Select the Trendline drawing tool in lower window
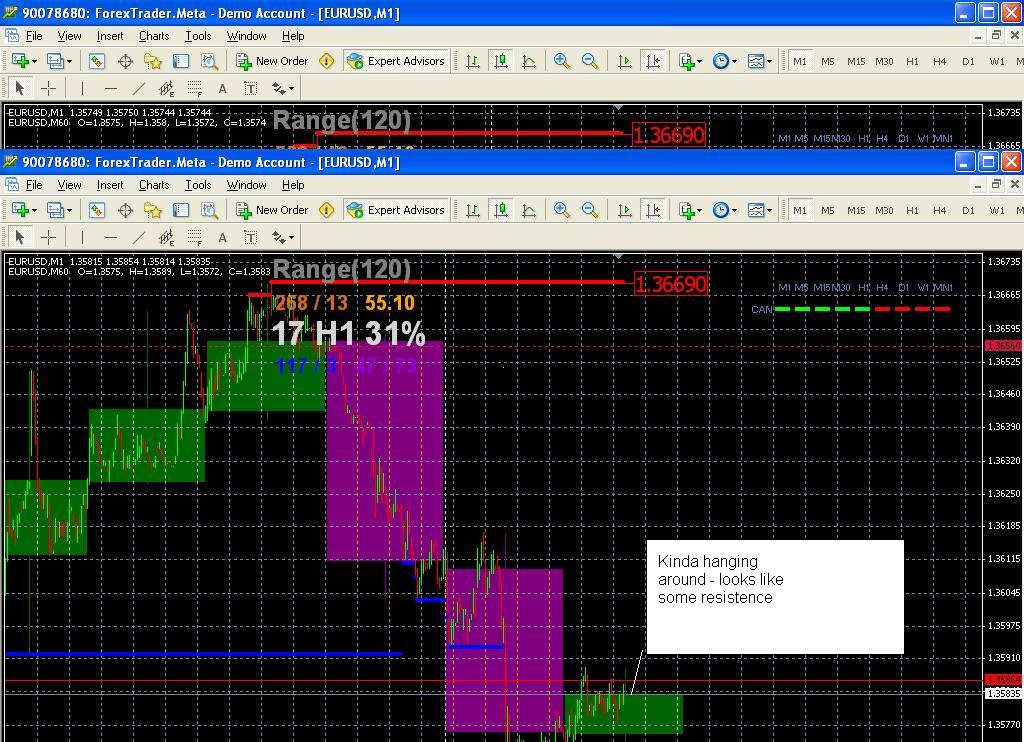The image size is (1024, 742). [x=139, y=238]
